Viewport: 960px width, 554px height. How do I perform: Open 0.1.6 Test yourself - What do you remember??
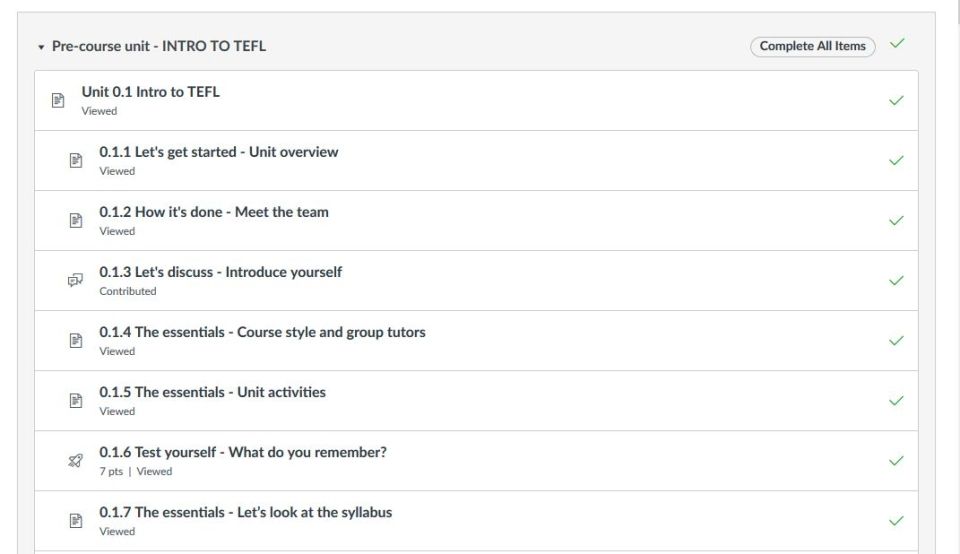pos(243,452)
